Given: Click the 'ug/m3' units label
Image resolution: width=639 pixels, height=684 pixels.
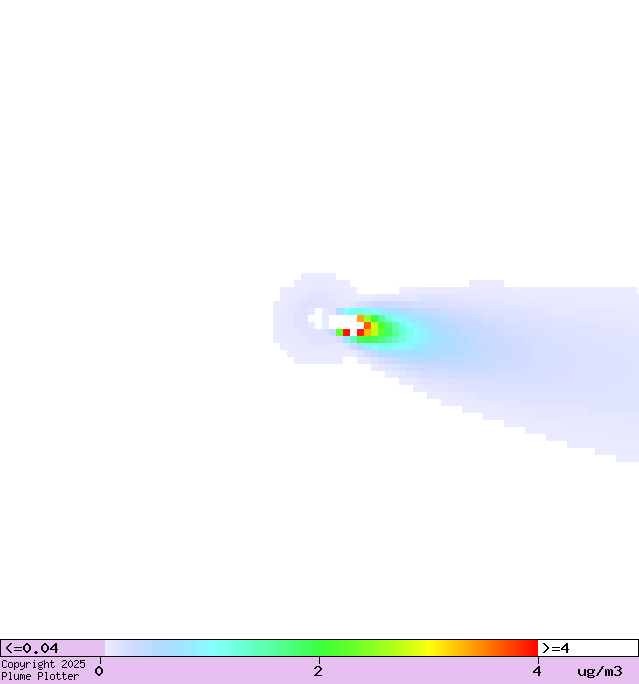Looking at the screenshot, I should 600,671.
